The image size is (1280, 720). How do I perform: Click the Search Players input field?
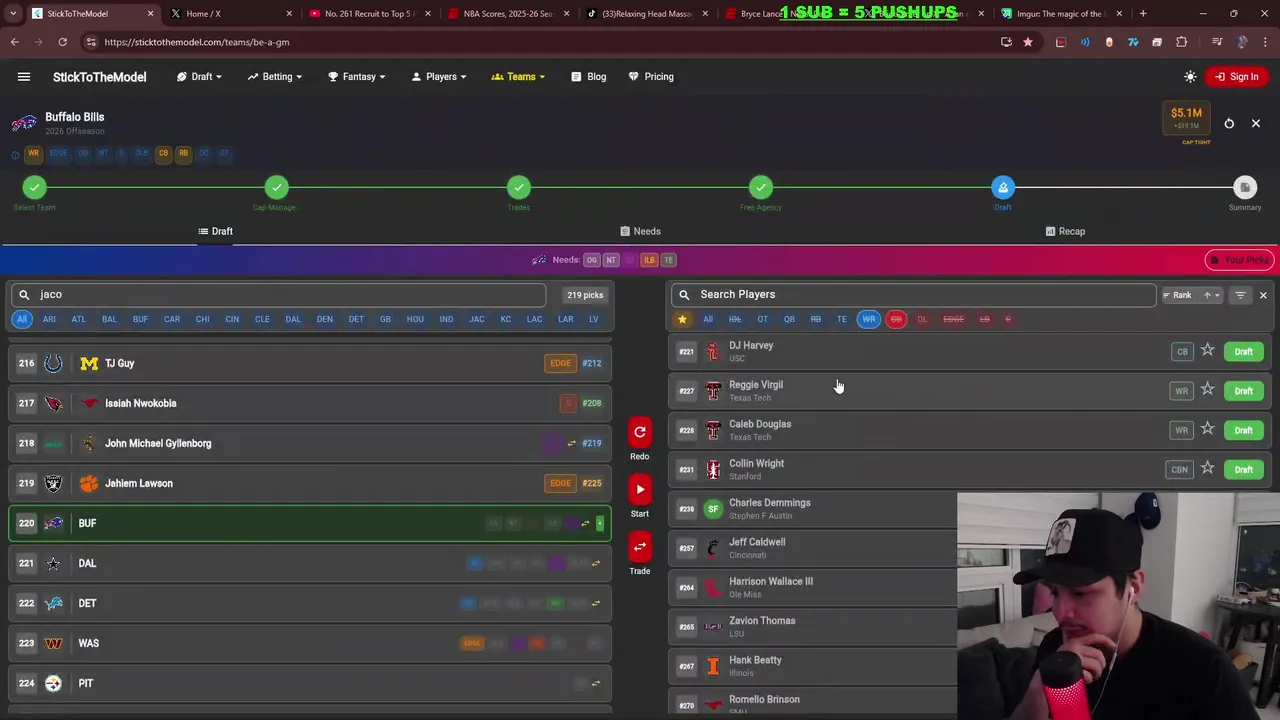click(x=914, y=295)
